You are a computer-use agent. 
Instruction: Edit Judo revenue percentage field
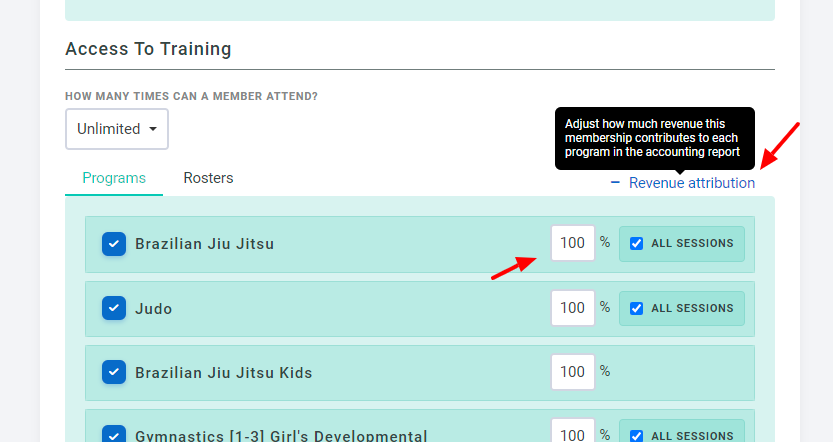tap(573, 308)
